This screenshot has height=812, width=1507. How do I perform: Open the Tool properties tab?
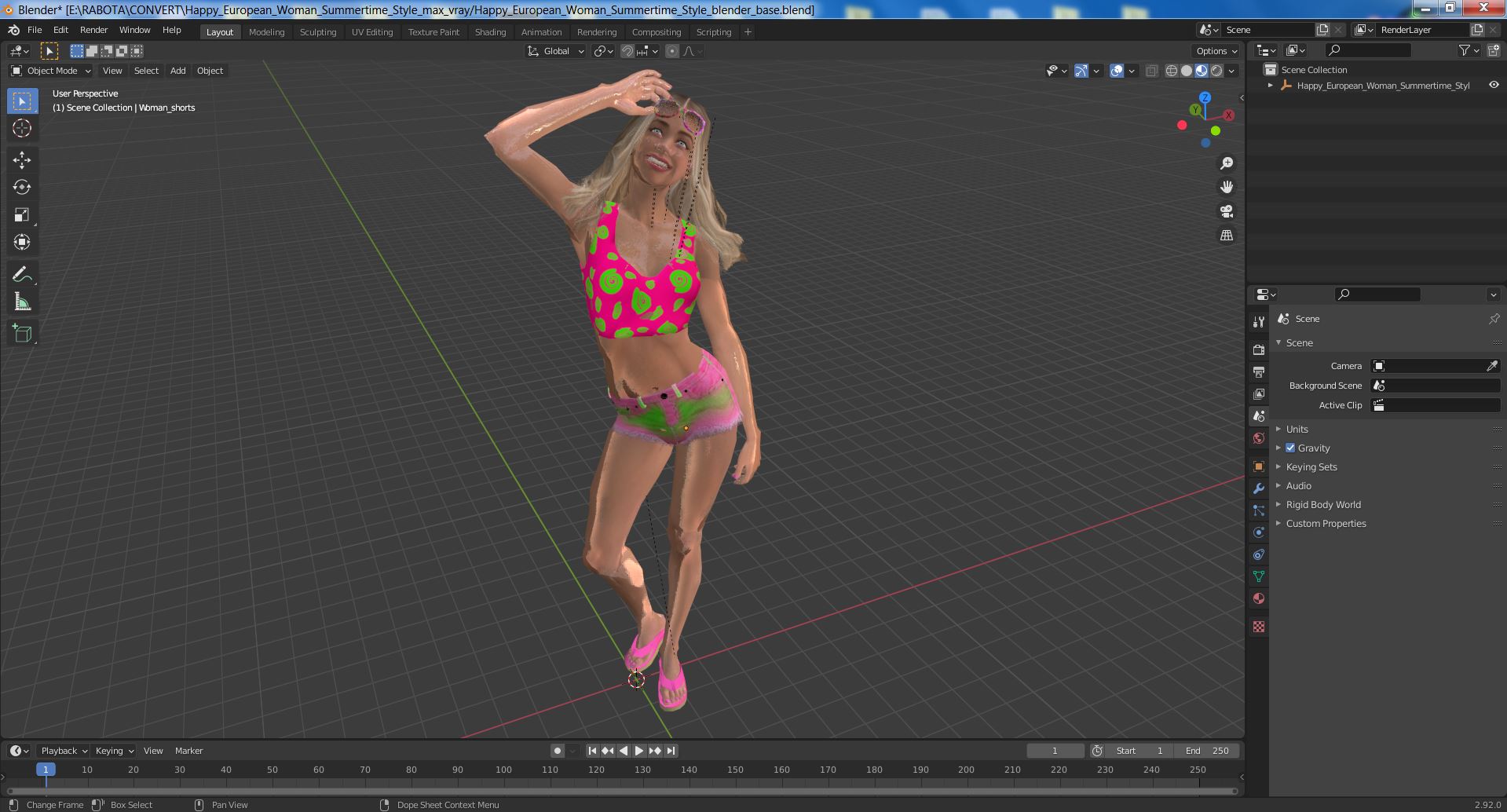pos(1259,321)
